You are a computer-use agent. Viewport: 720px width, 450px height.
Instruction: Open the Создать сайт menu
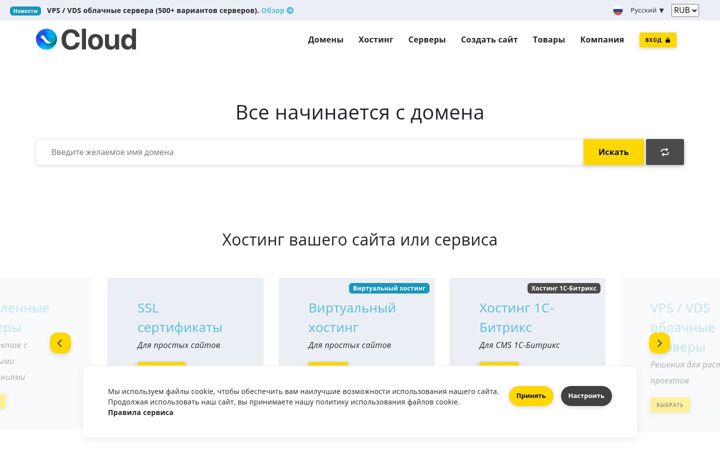[x=489, y=39]
